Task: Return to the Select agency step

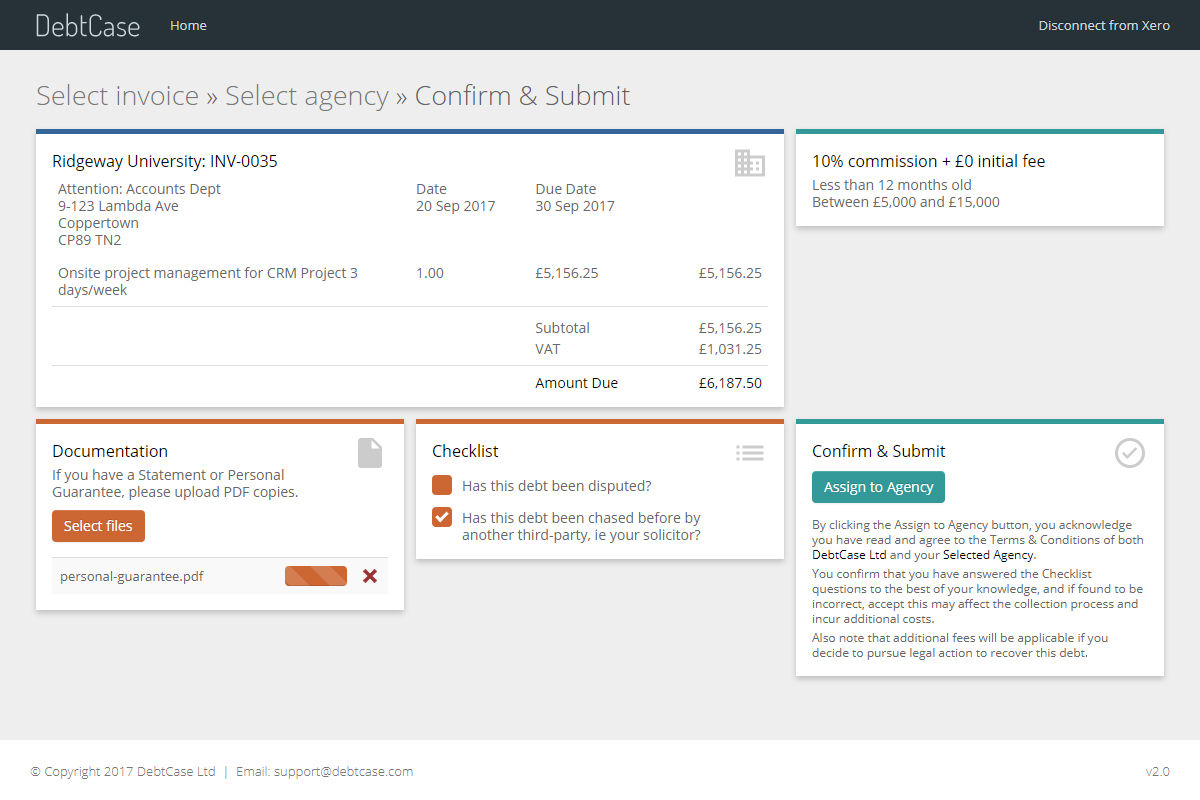Action: 307,96
